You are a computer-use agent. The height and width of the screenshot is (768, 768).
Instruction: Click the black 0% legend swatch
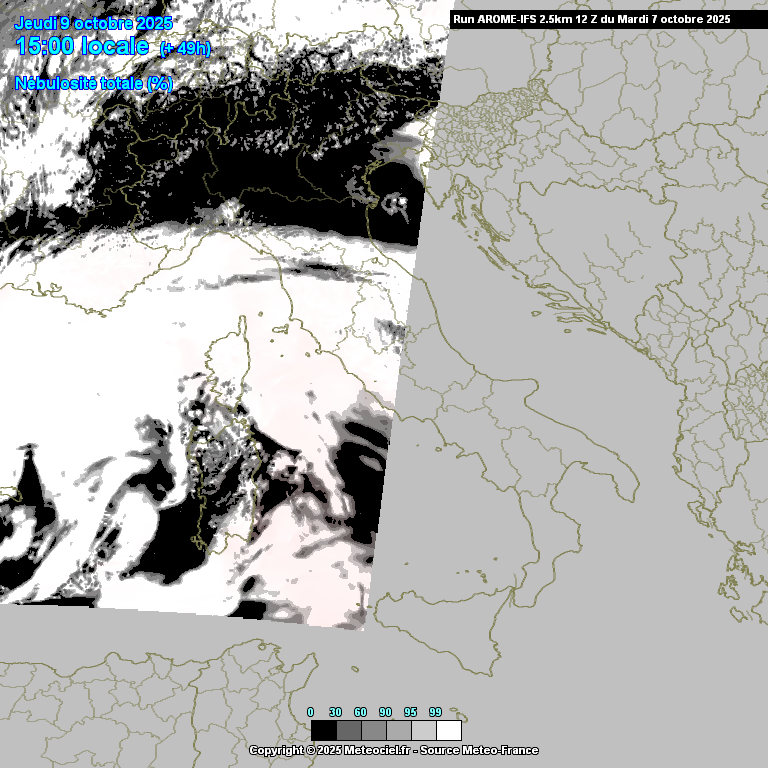(x=324, y=730)
